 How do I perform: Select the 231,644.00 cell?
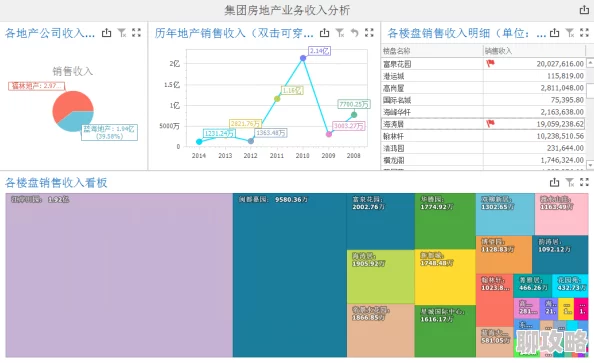pos(535,148)
